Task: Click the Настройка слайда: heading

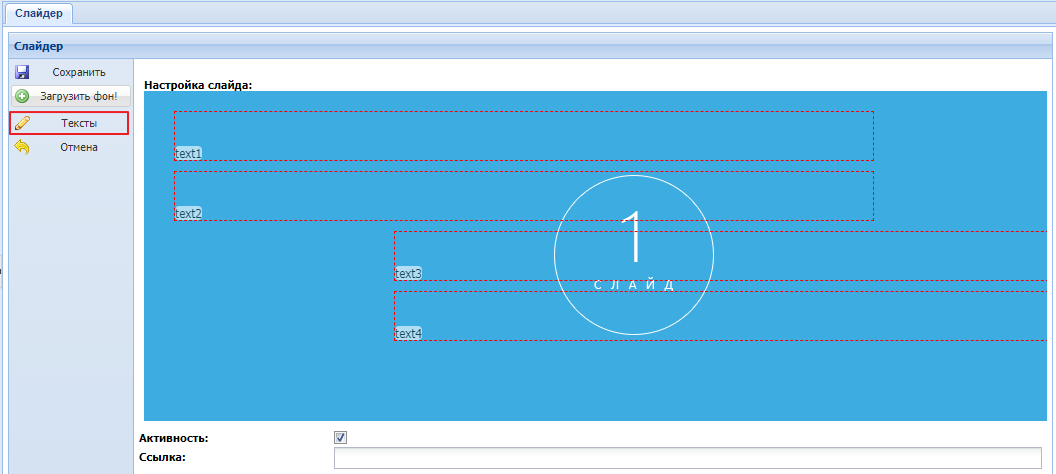Action: pos(198,85)
